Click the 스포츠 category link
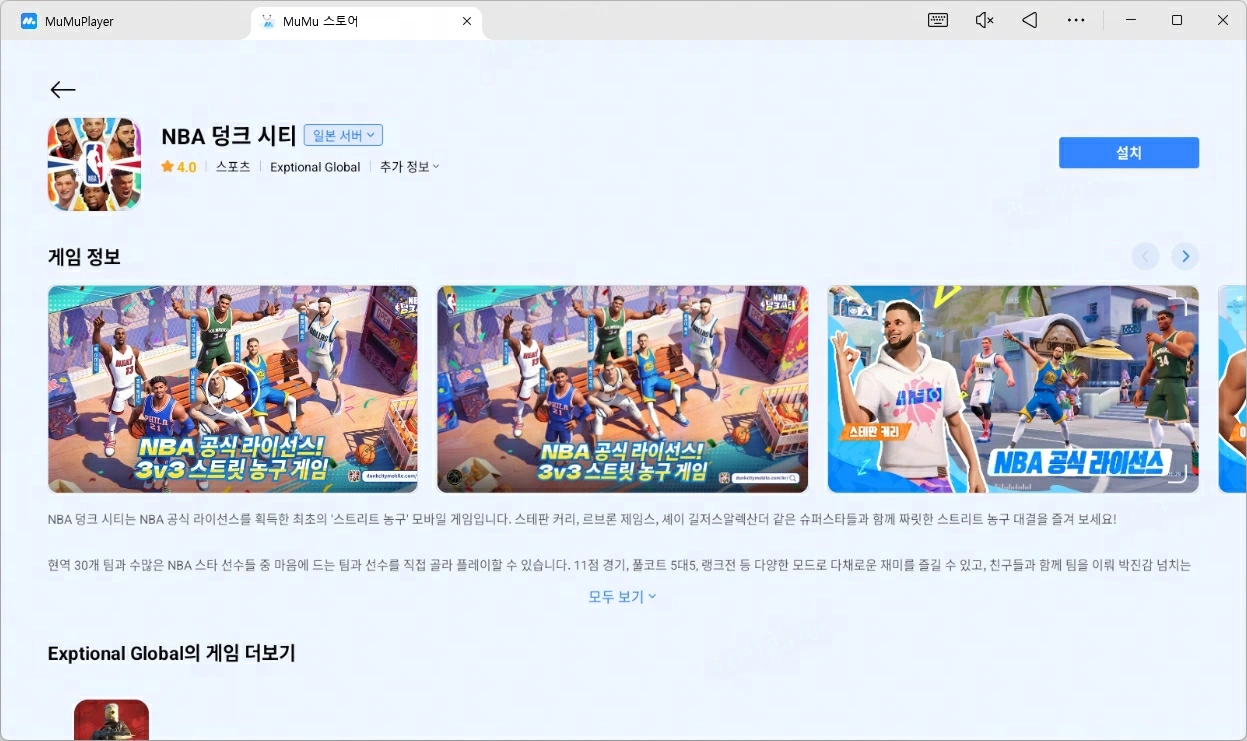The height and width of the screenshot is (741, 1247). coord(233,167)
